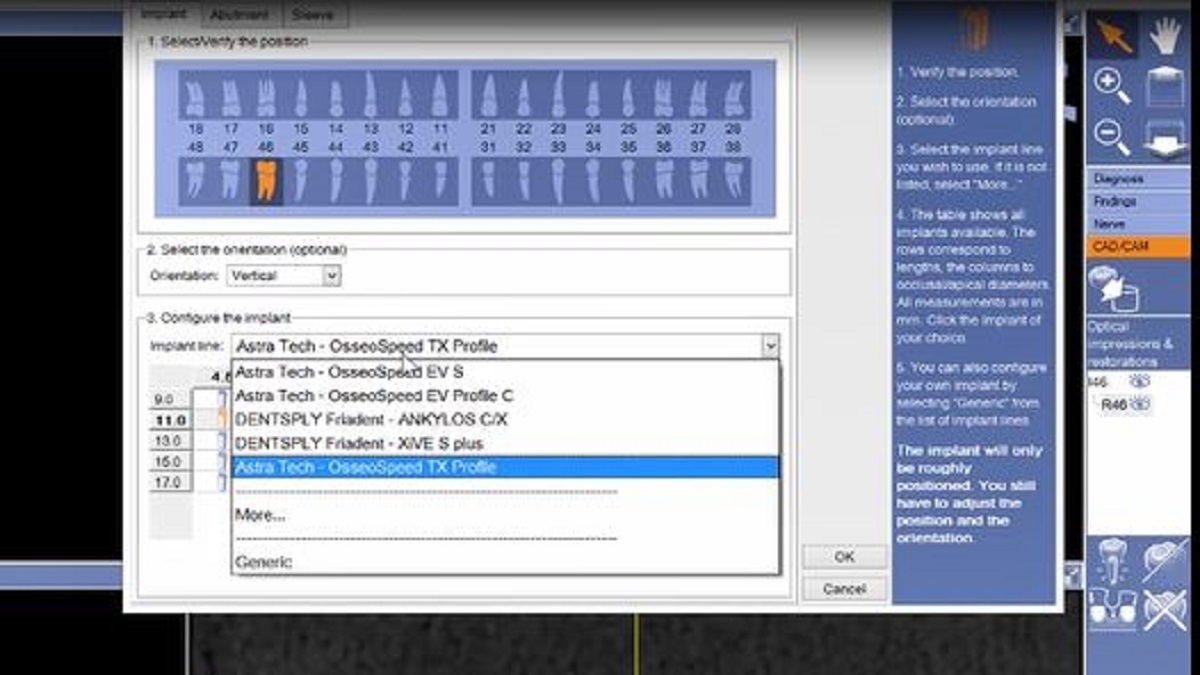Select tooth 36 icon in the lower row
This screenshot has width=1200, height=675.
(664, 179)
